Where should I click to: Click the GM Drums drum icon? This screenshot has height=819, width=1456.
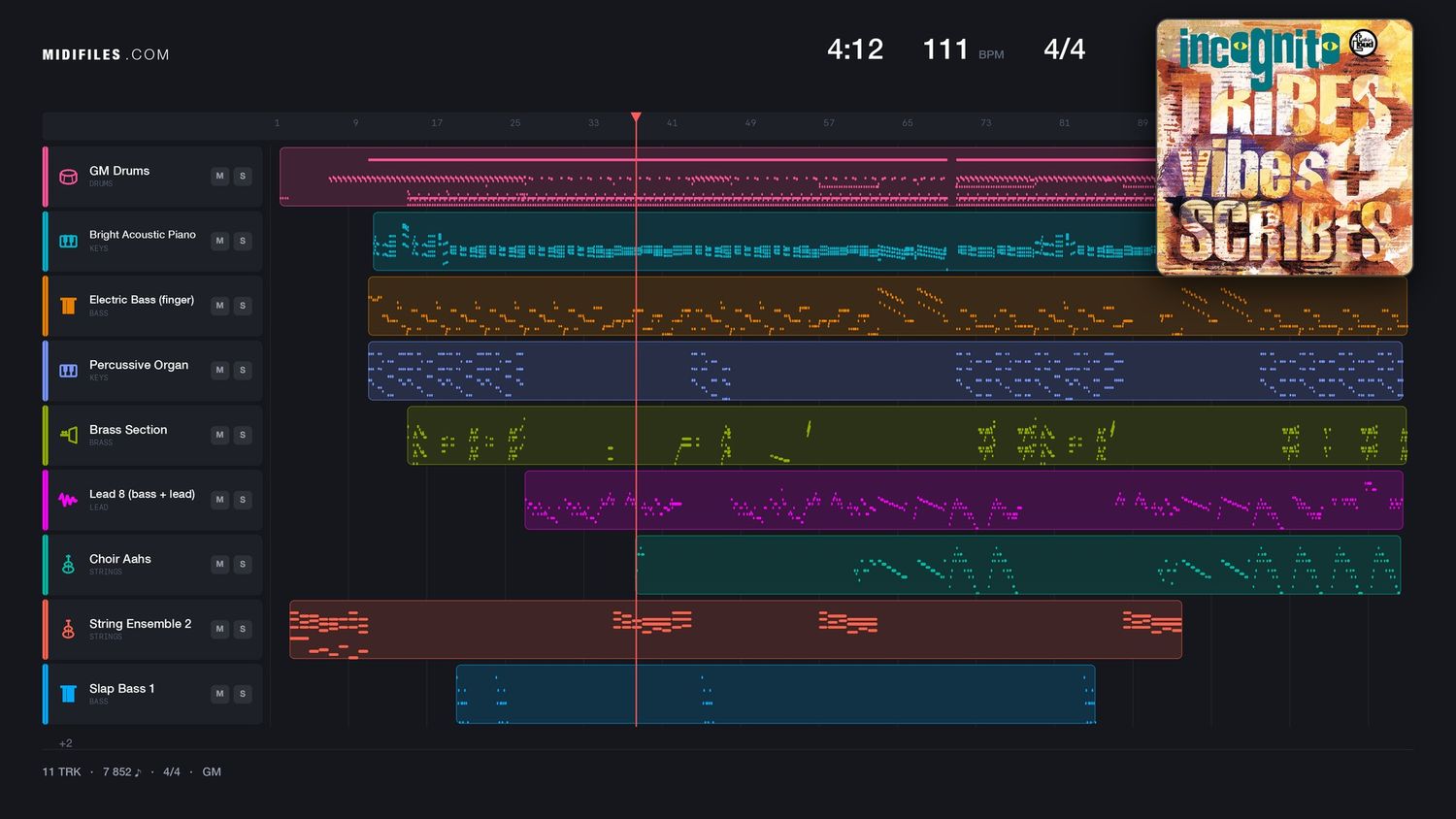coord(68,177)
